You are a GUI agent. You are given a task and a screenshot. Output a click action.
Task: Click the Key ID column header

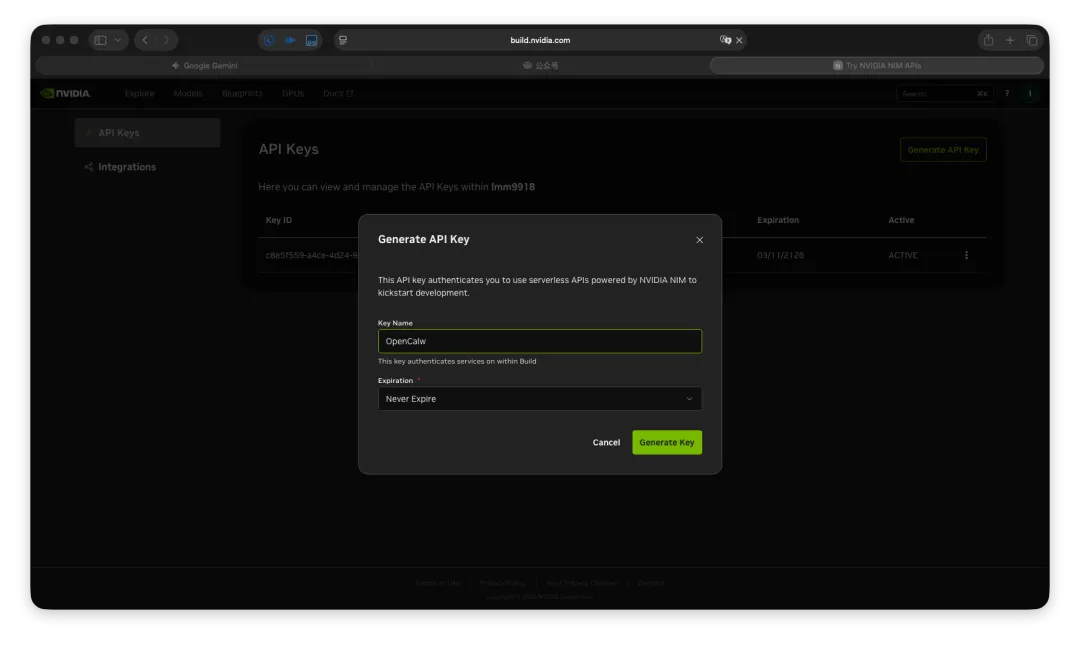coord(279,220)
